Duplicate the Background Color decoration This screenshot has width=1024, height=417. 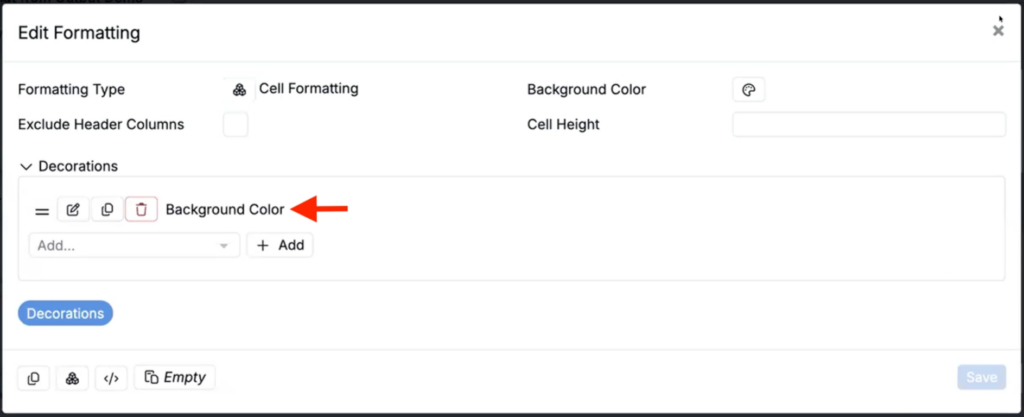[107, 209]
